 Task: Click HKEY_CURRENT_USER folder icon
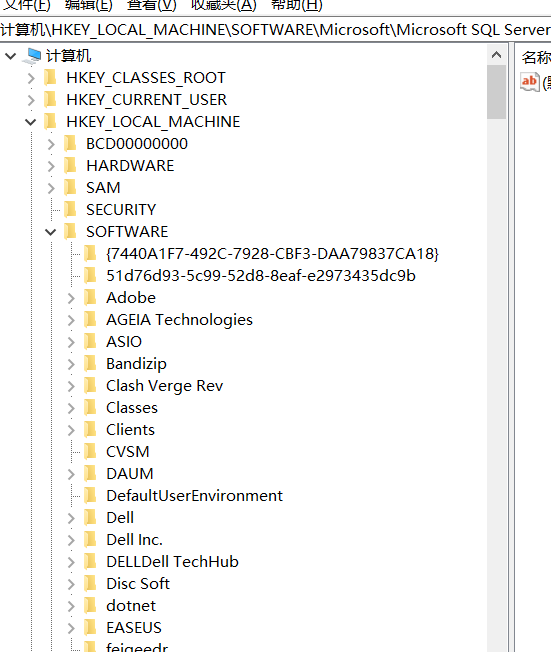coord(50,100)
